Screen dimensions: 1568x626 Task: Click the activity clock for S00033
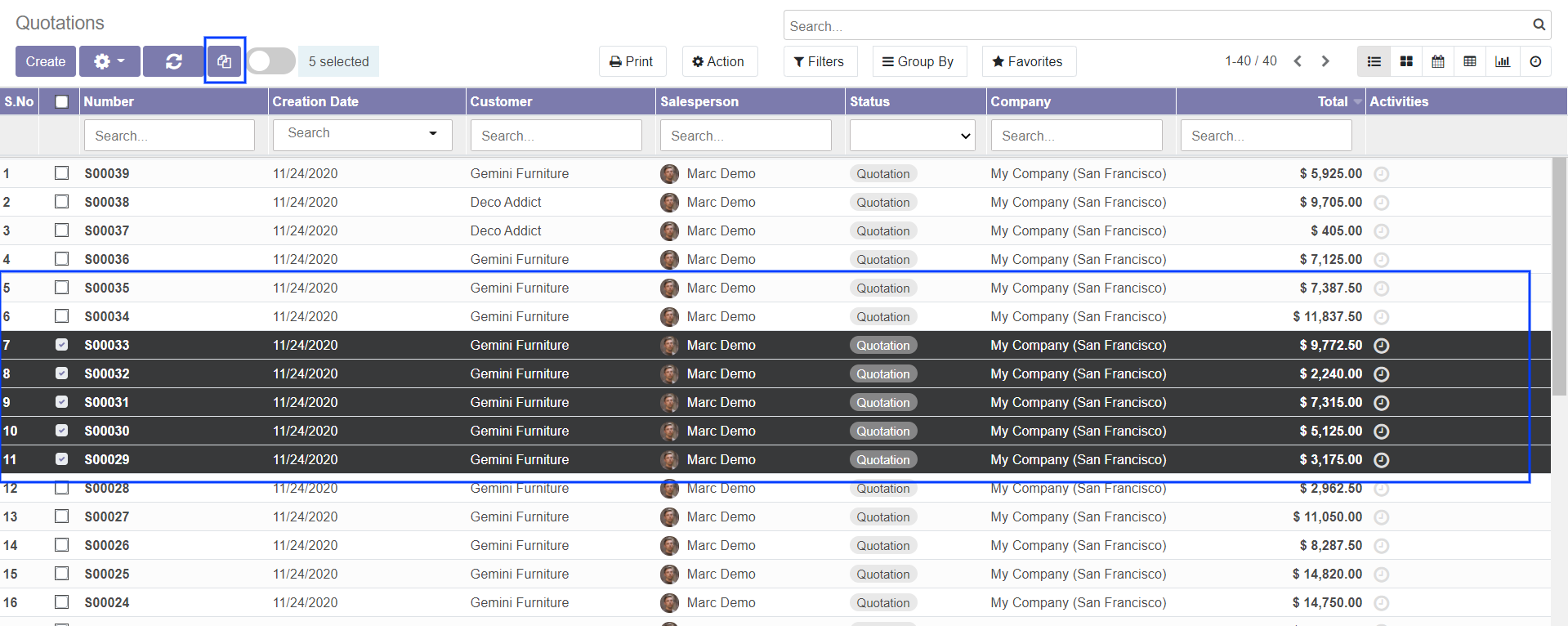1381,346
